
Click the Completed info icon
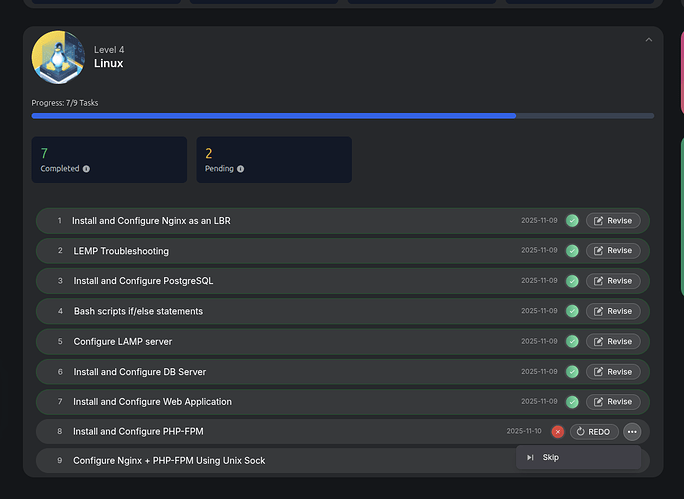tap(86, 169)
